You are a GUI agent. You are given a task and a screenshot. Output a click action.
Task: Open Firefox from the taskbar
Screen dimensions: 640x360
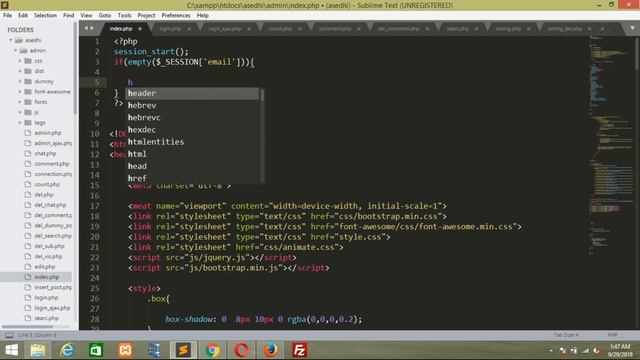point(270,350)
